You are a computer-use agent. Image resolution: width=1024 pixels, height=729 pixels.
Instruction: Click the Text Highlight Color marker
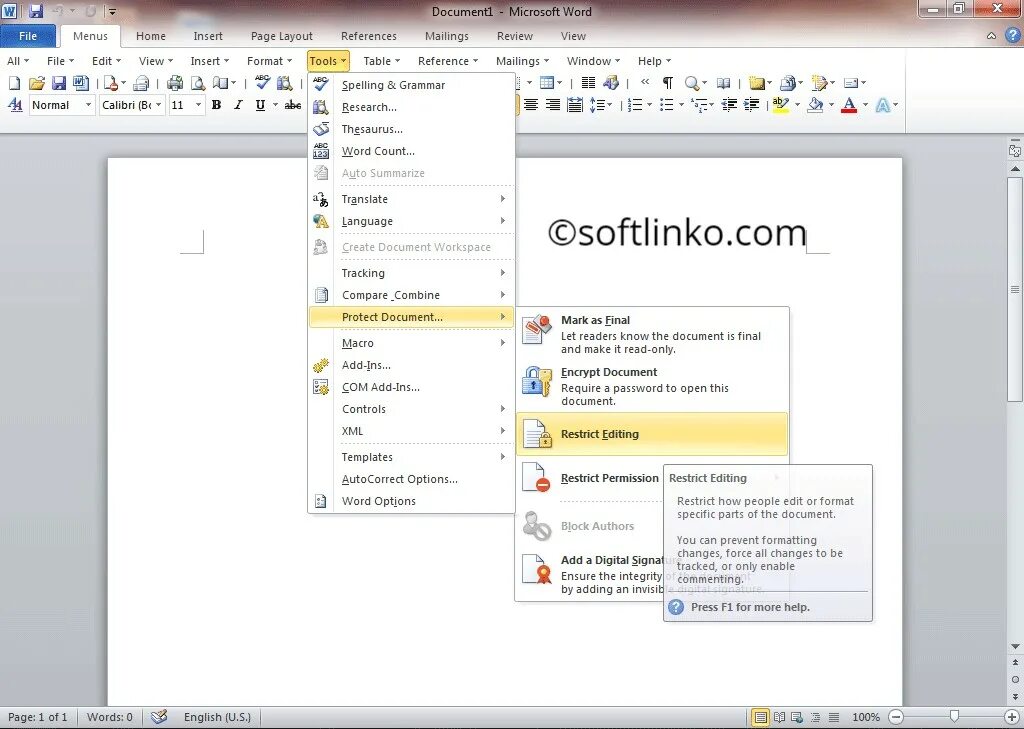pyautogui.click(x=780, y=105)
